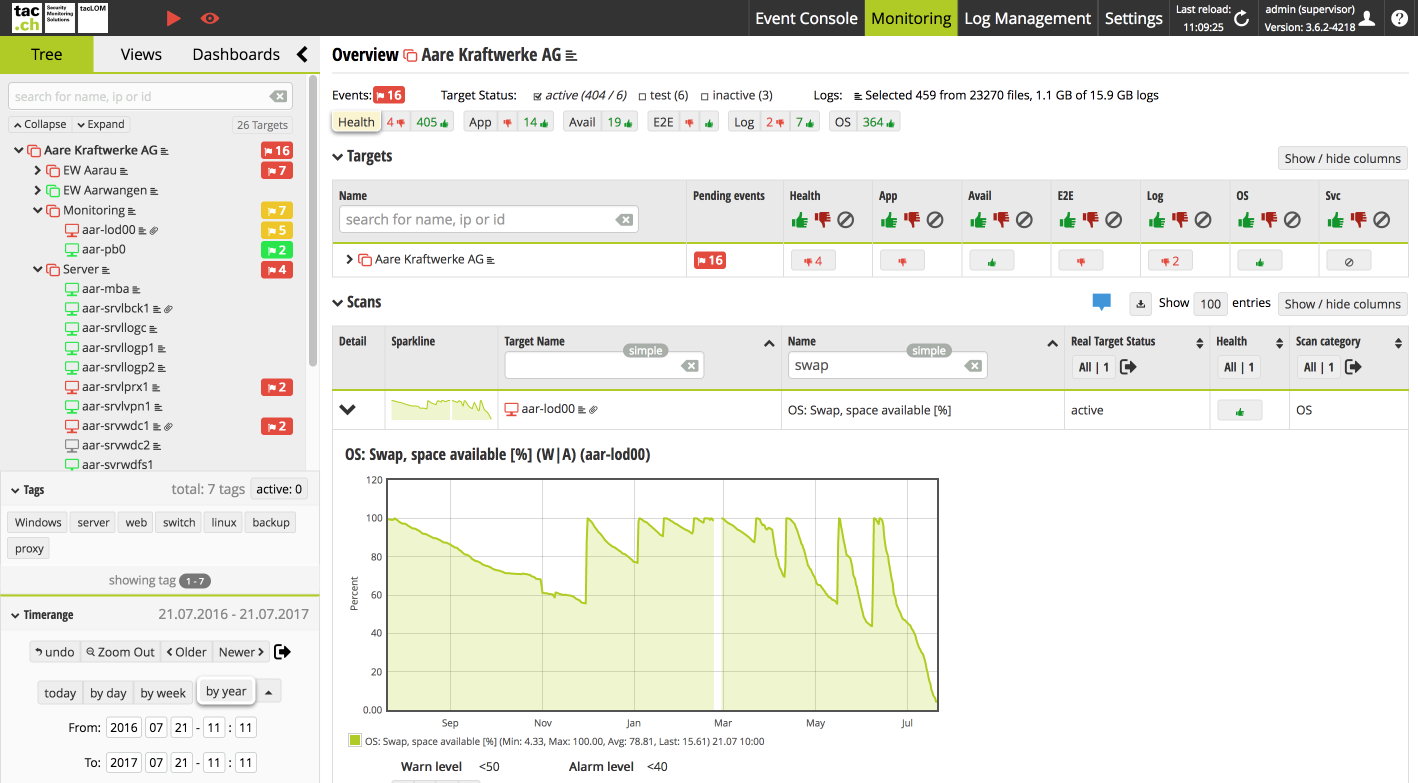Image resolution: width=1418 pixels, height=783 pixels.
Task: Filter Health column by thumbs down
Action: [x=822, y=219]
